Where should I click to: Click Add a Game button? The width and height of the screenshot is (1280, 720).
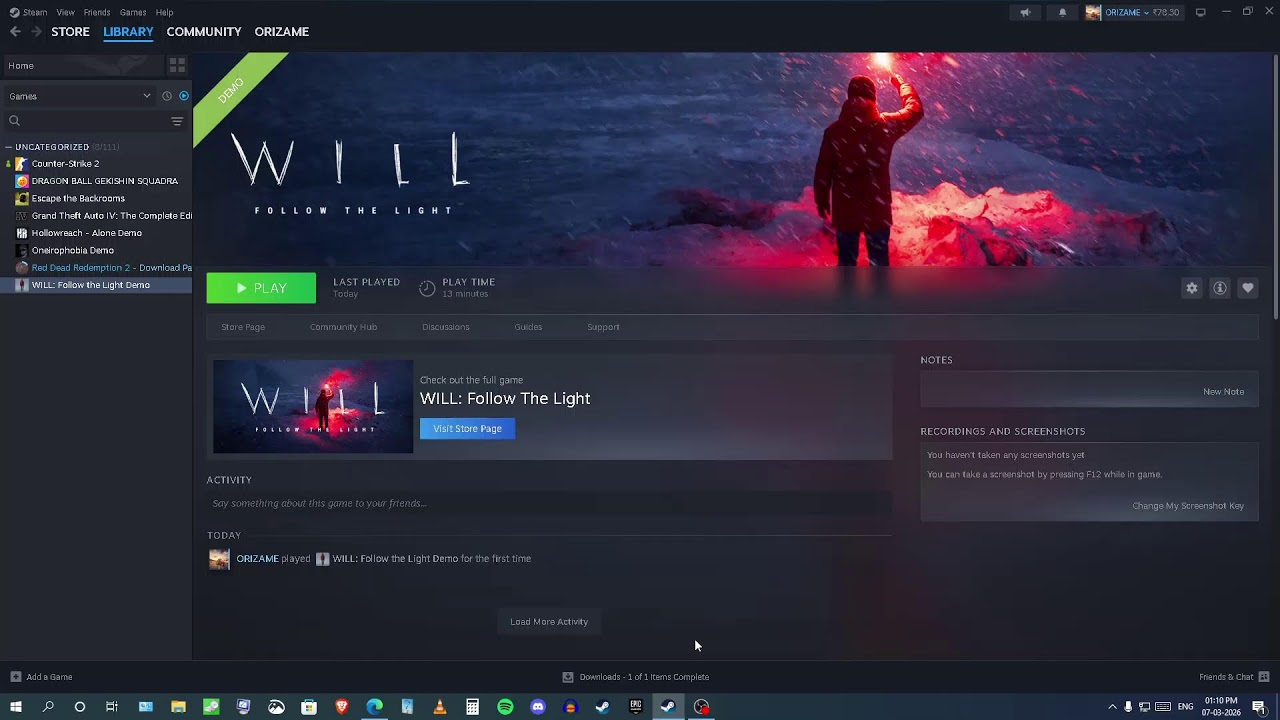(x=41, y=677)
